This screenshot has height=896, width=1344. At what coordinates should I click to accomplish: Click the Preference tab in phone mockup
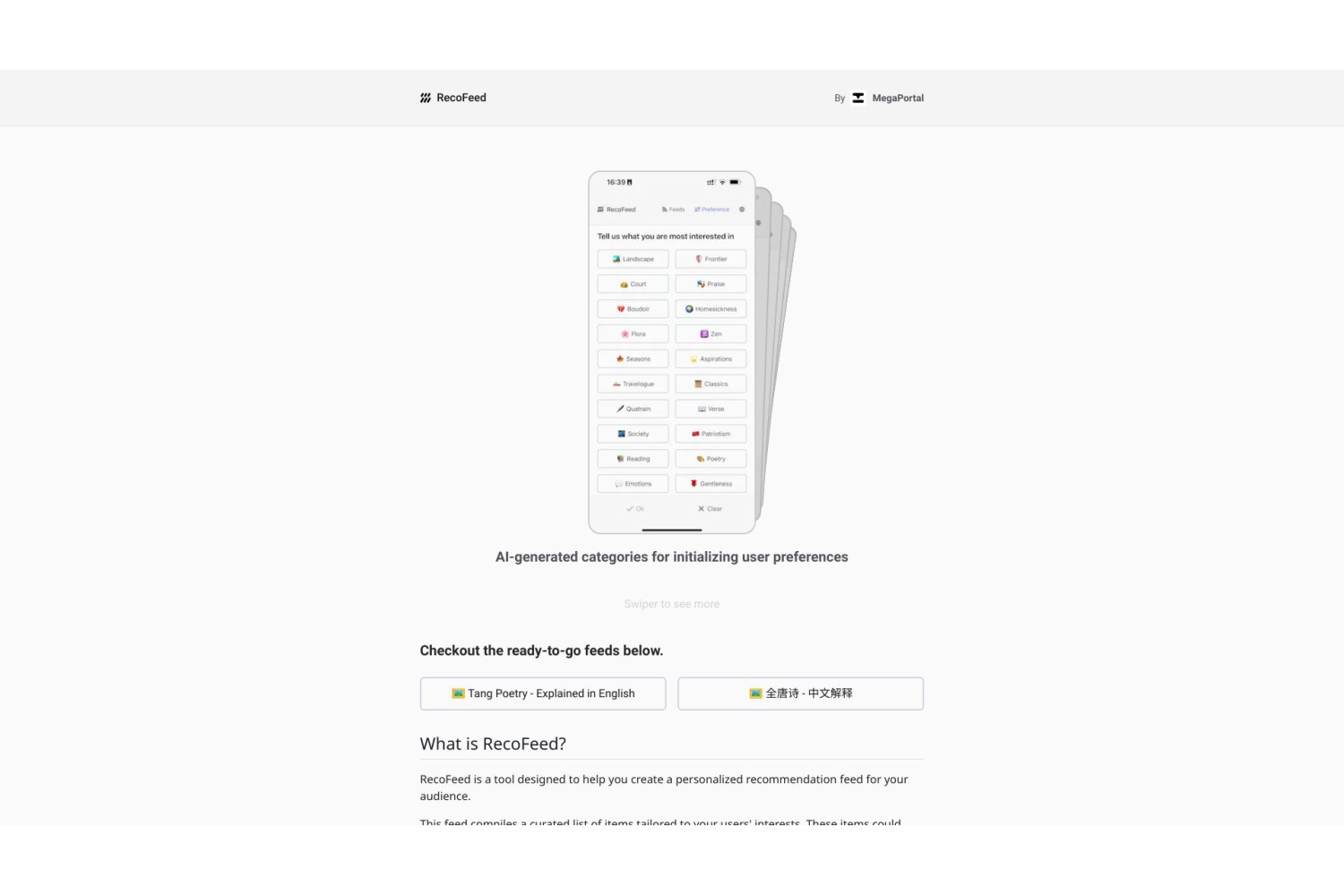(712, 210)
